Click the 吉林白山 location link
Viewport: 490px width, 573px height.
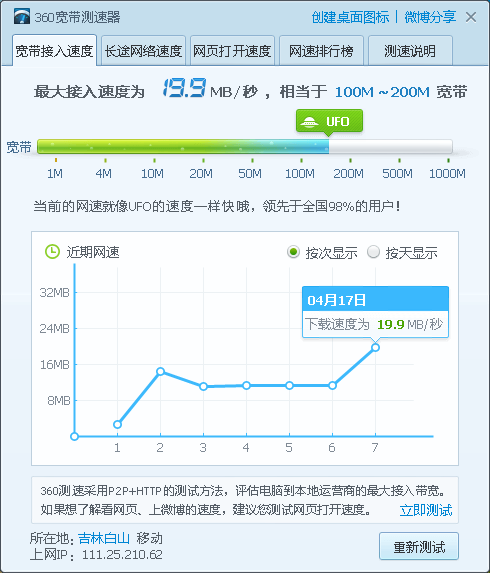point(104,538)
